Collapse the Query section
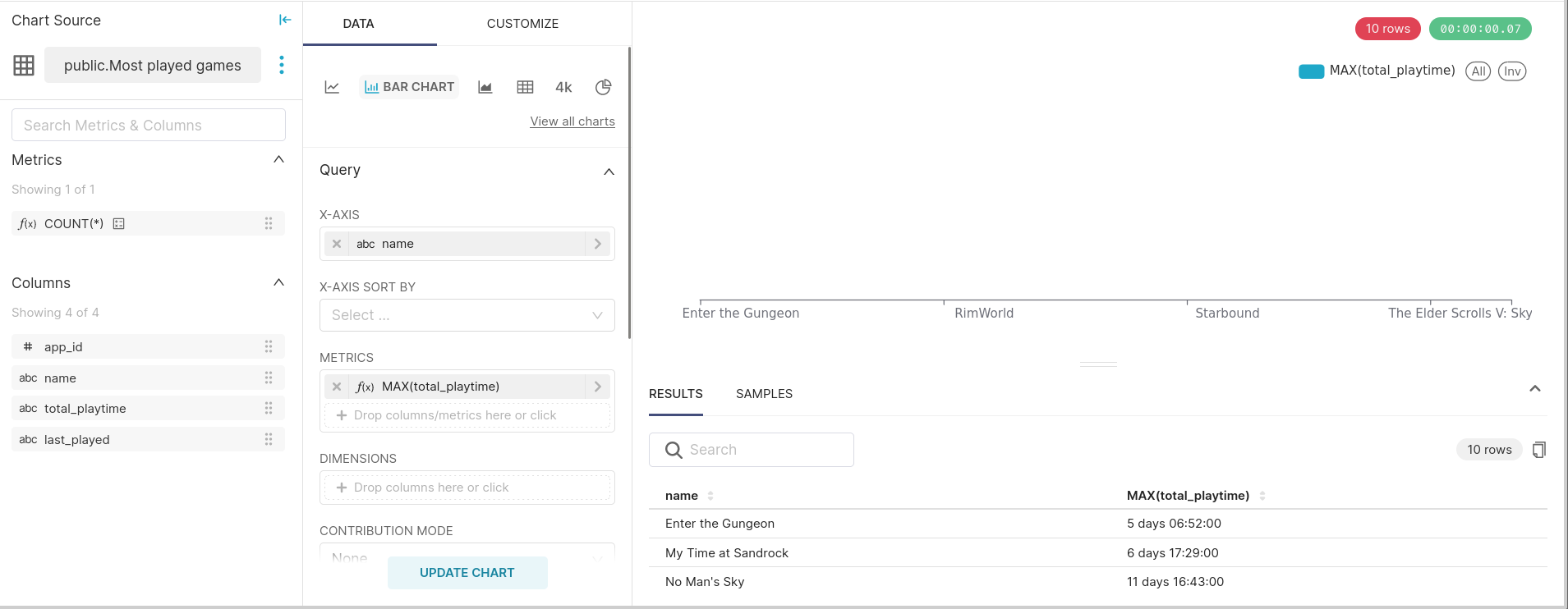1568x609 pixels. point(609,172)
